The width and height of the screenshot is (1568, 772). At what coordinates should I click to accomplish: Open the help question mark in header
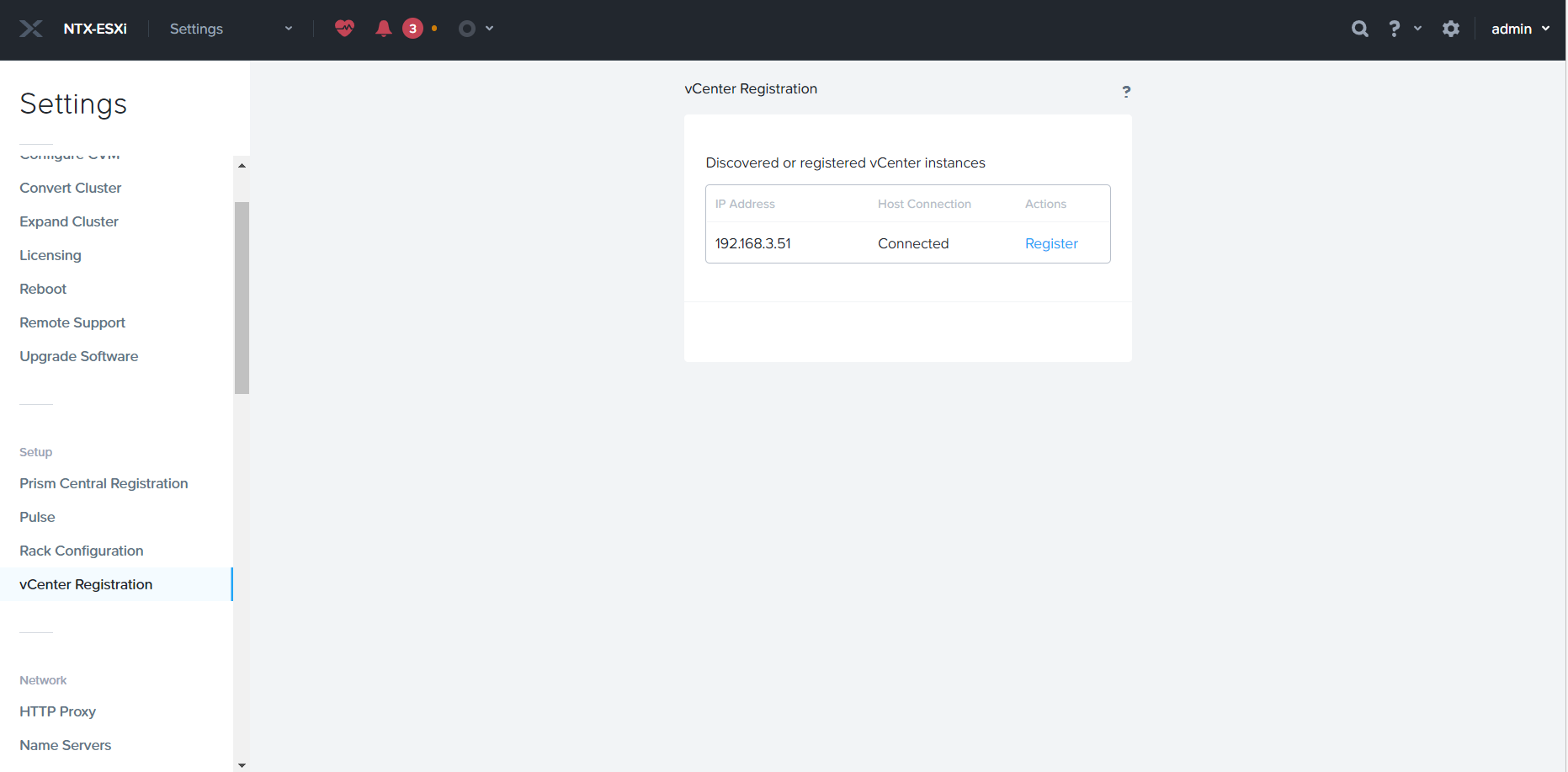(1395, 29)
